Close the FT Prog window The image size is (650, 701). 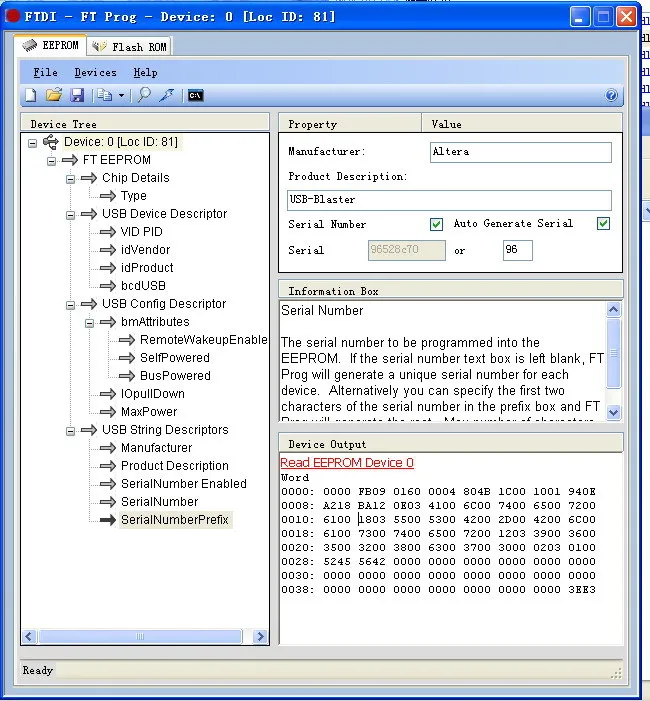626,17
